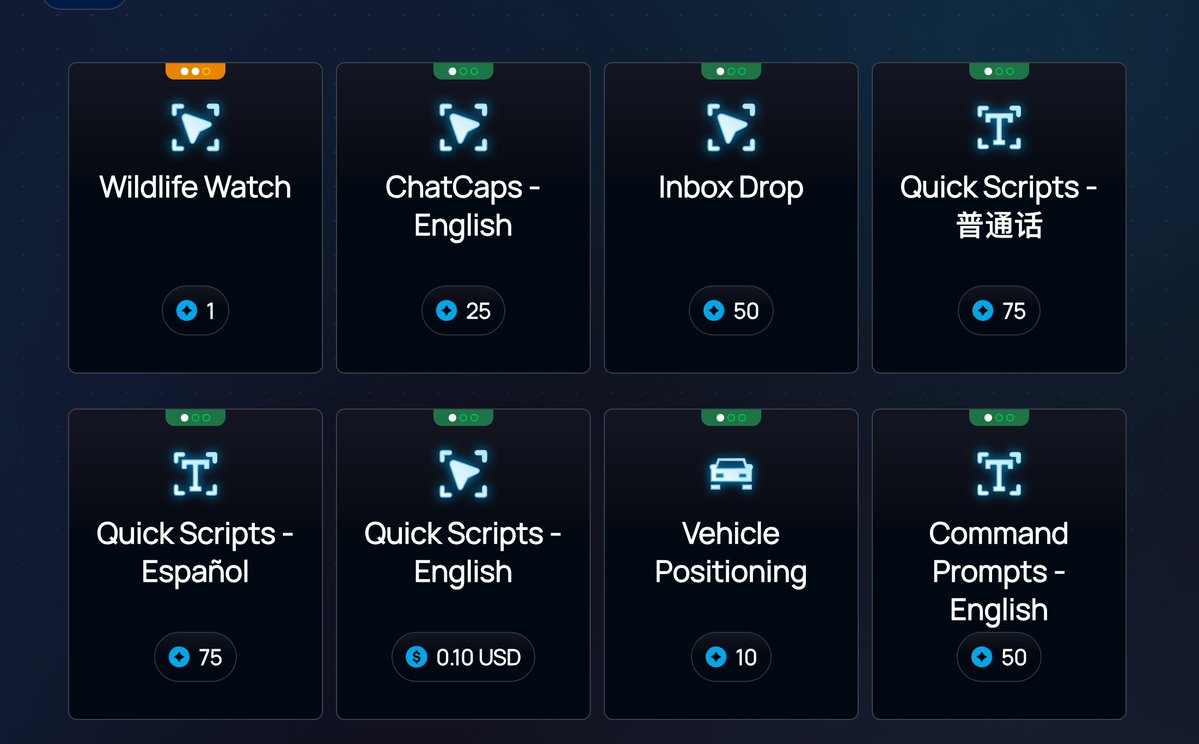Click the text icon on Quick Scripts 普通话

point(999,128)
